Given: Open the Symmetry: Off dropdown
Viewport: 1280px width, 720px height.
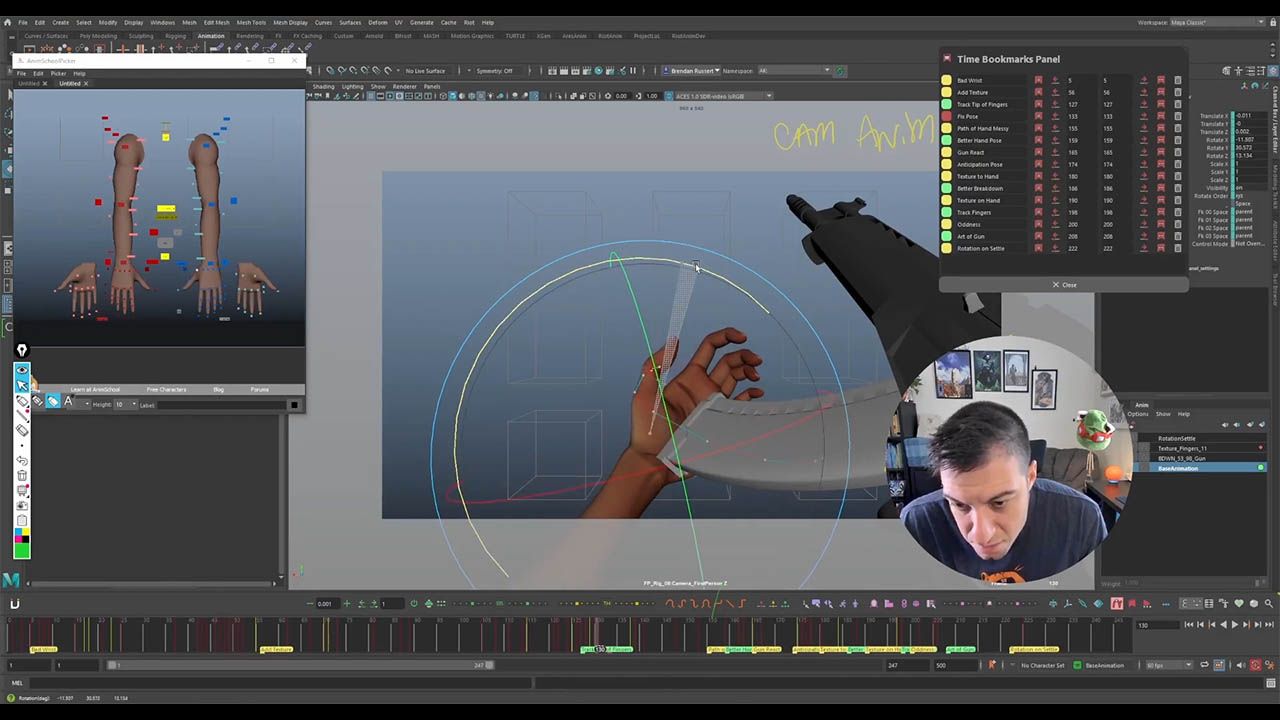Looking at the screenshot, I should pos(494,71).
